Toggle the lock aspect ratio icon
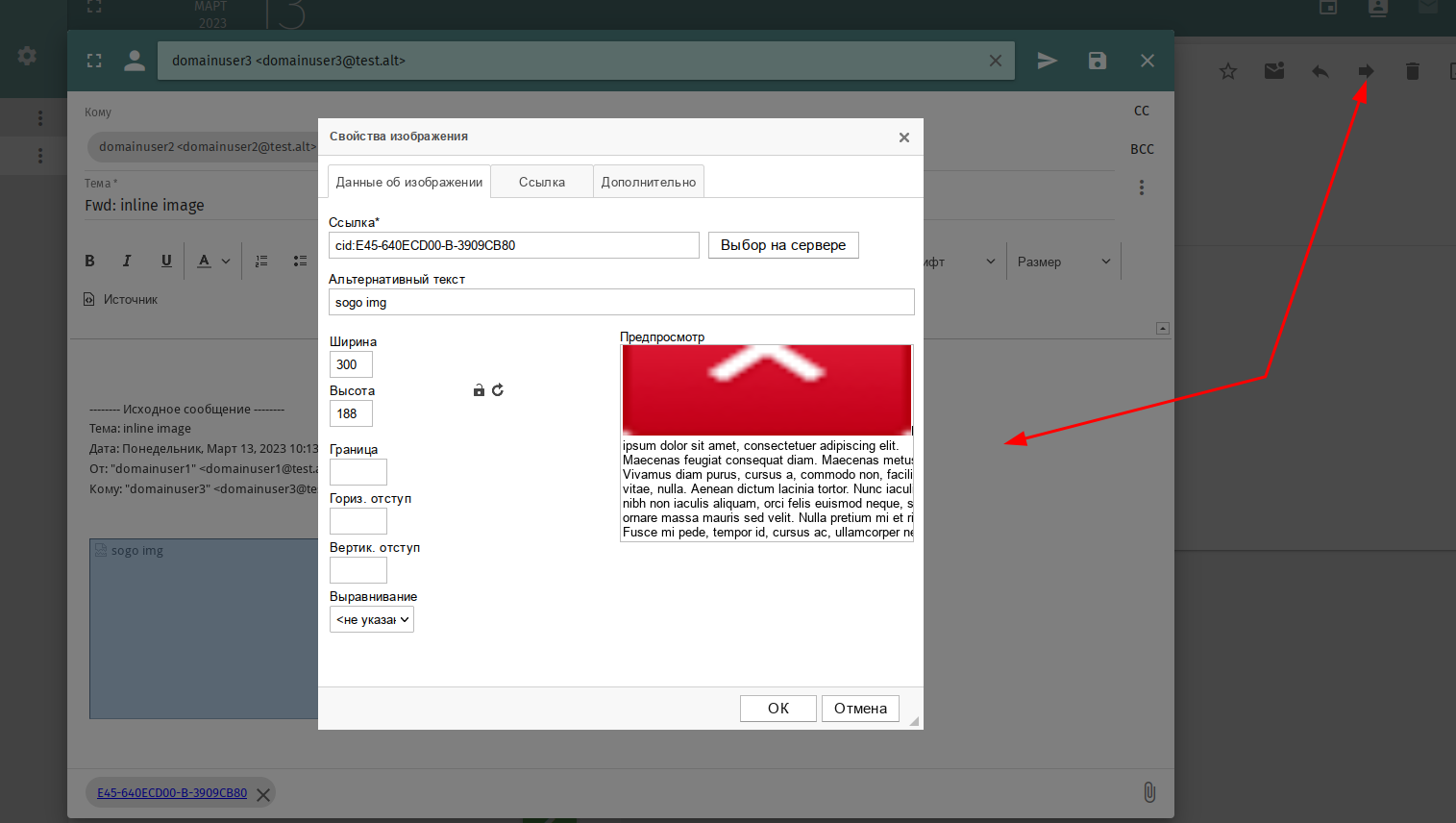The width and height of the screenshot is (1456, 823). click(479, 390)
